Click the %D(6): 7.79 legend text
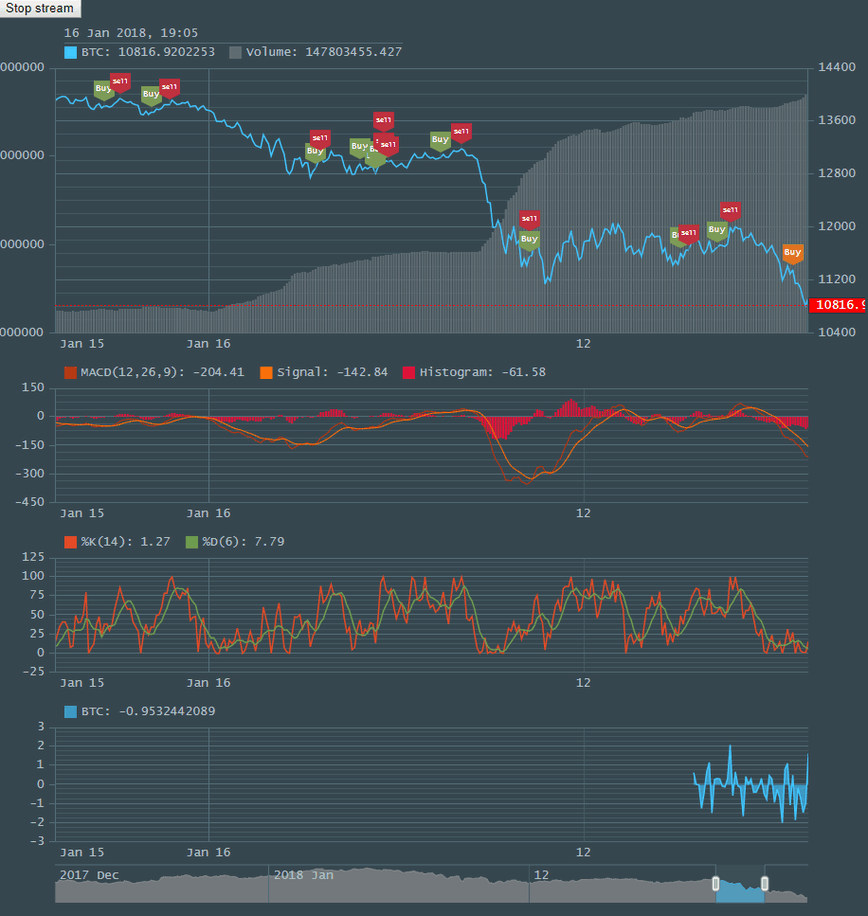 point(244,542)
